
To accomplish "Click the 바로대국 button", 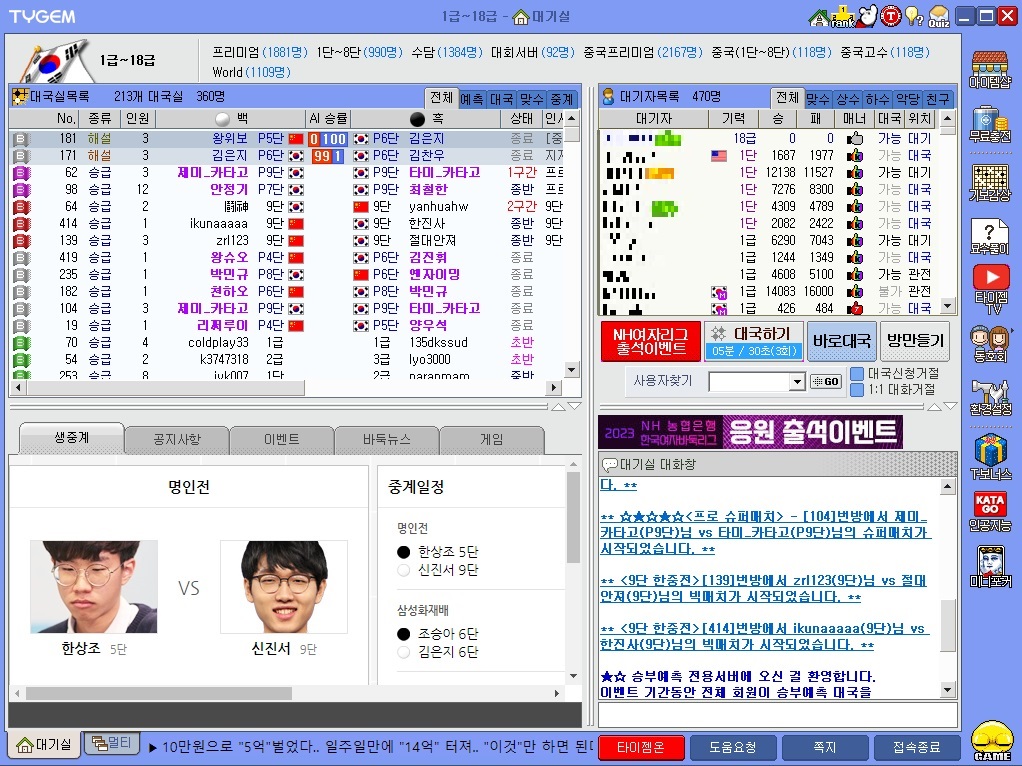I will pos(841,340).
